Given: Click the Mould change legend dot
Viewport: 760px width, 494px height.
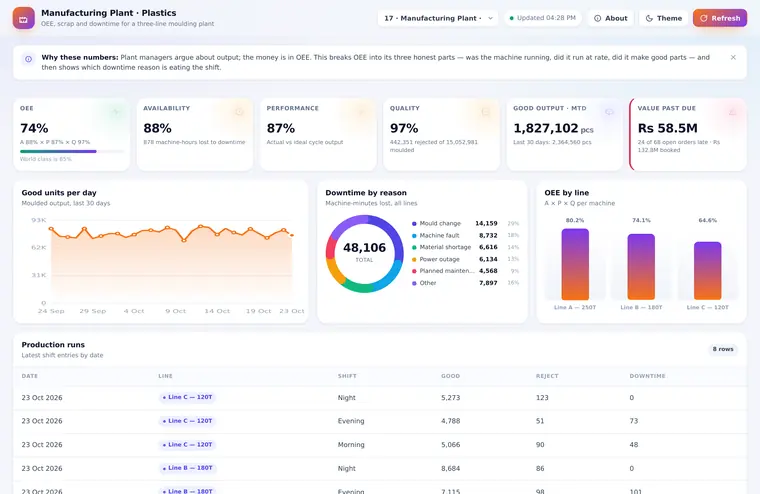Looking at the screenshot, I should (414, 223).
